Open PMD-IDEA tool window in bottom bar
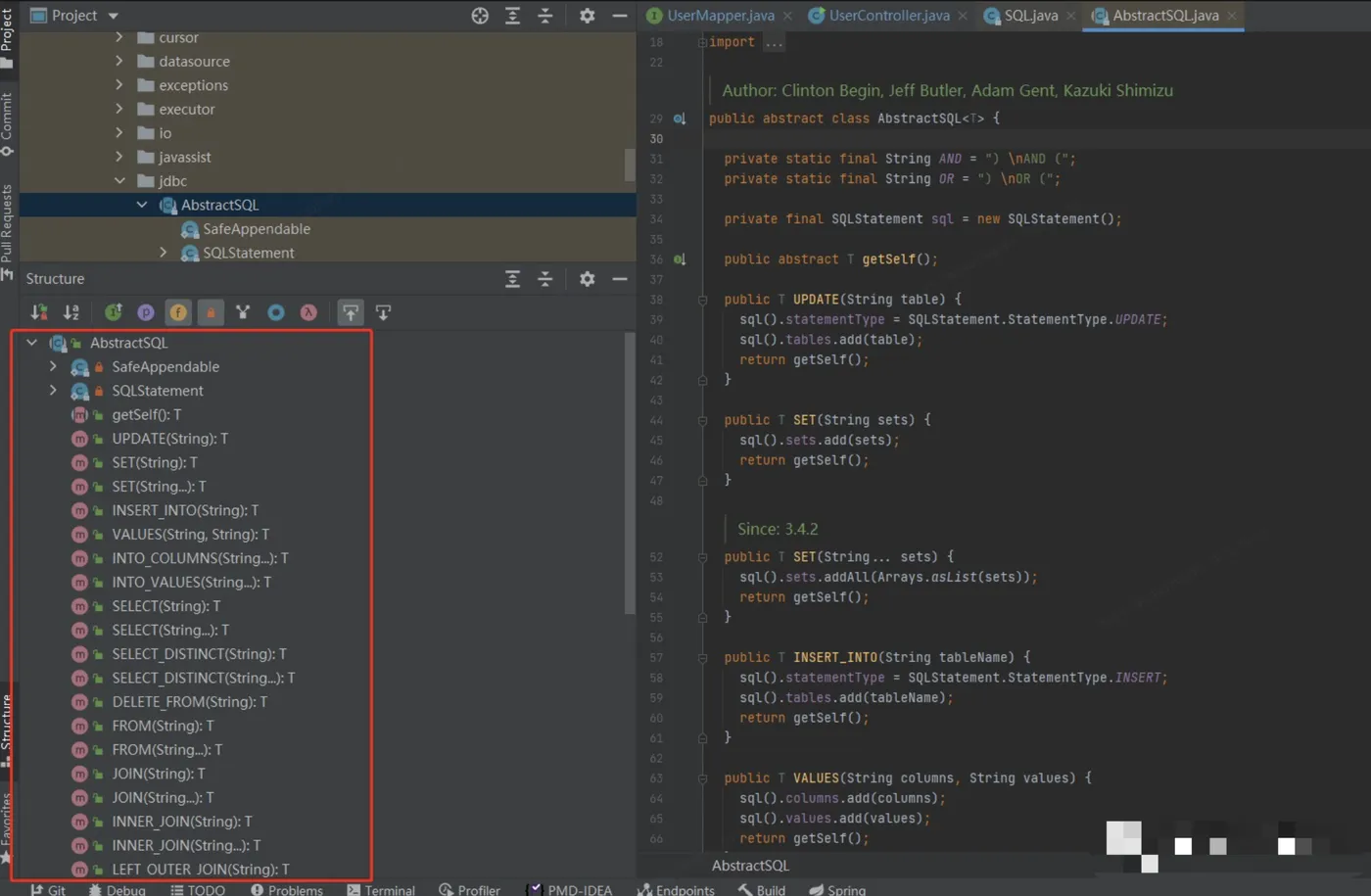This screenshot has height=896, width=1371. [570, 889]
